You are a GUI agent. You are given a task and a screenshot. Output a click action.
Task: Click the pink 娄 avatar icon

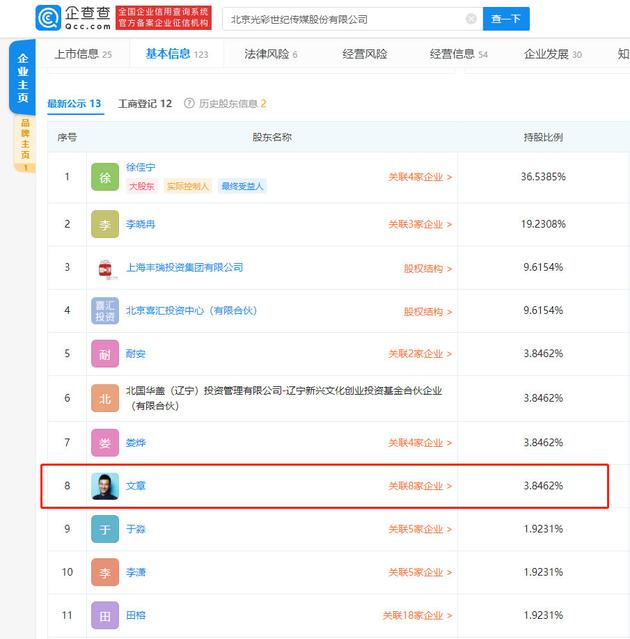[105, 443]
